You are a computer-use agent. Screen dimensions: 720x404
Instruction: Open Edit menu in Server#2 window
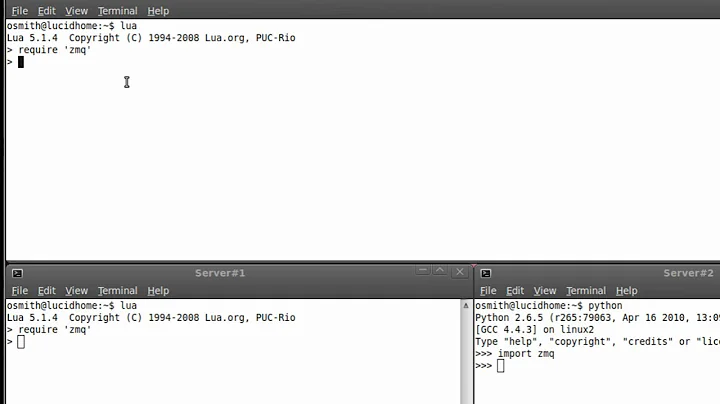click(x=515, y=291)
